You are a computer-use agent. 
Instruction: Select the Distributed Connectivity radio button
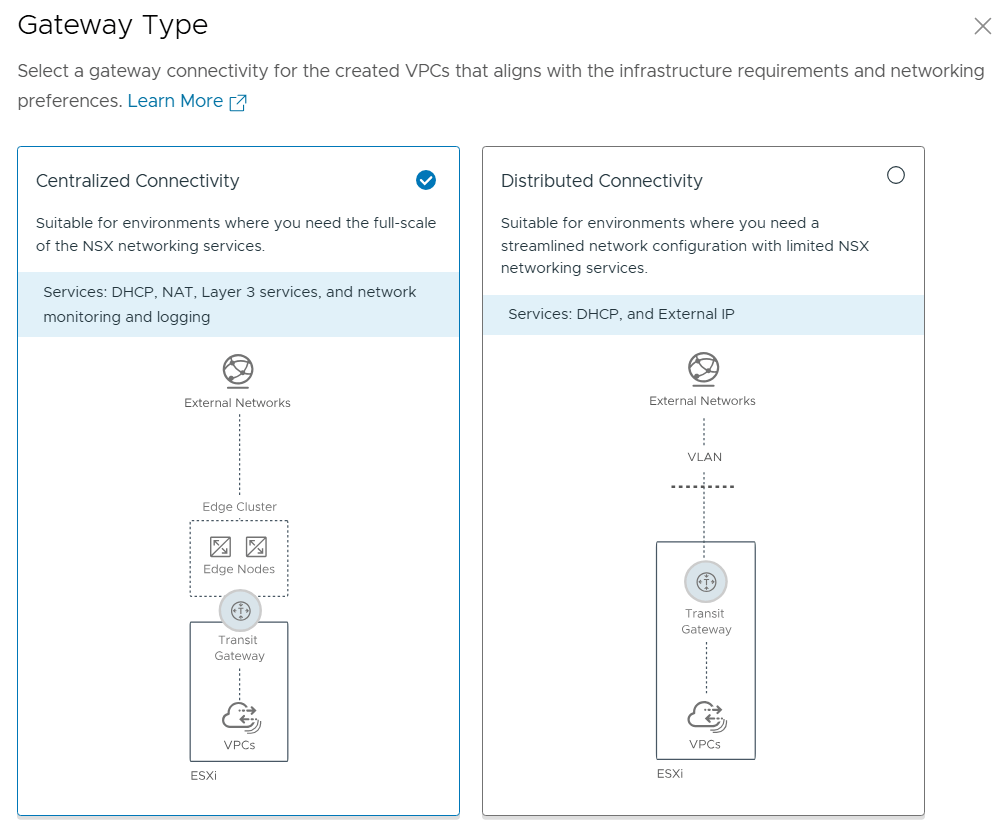click(x=896, y=176)
